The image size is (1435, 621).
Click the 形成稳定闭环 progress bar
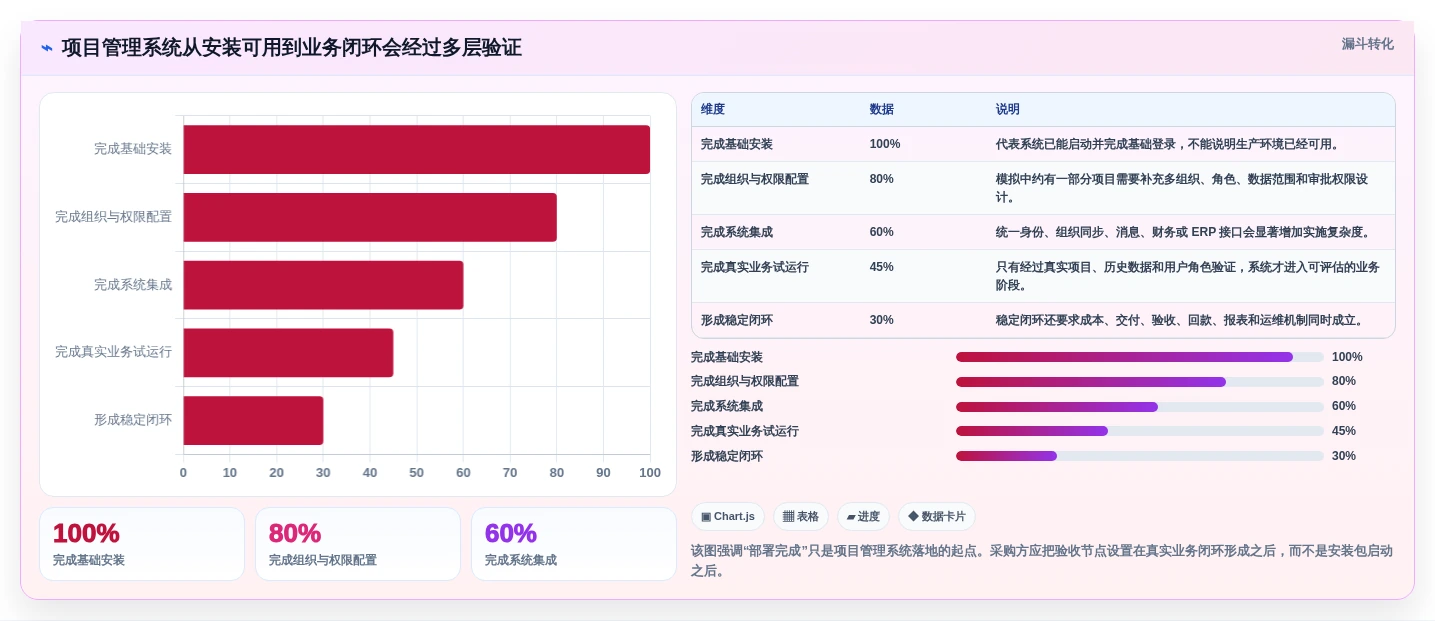1140,456
